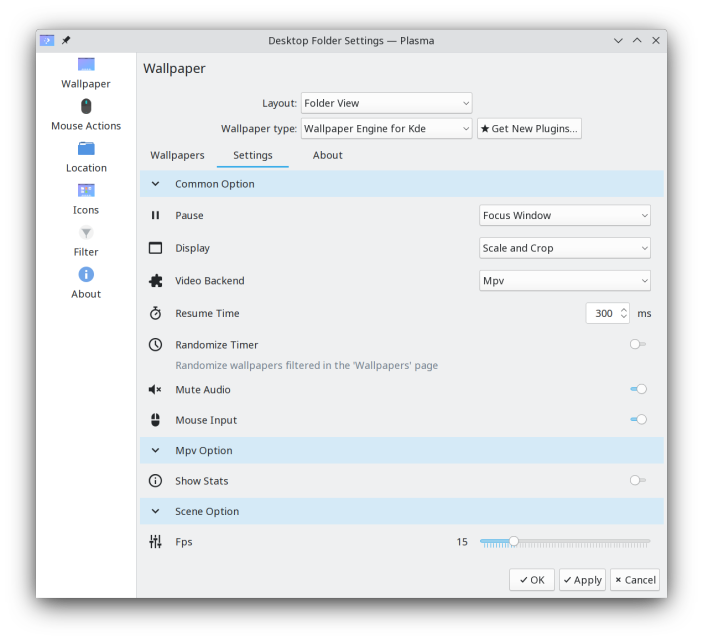Select the Location folder icon in sidebar

click(x=86, y=148)
